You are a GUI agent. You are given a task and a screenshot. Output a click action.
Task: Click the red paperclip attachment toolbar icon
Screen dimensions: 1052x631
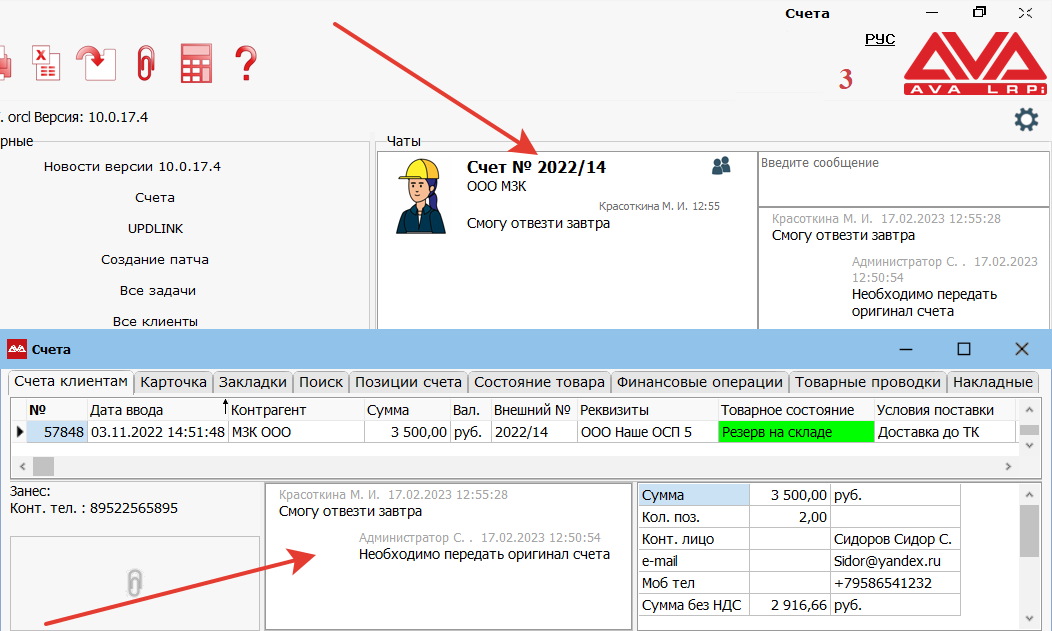coord(146,62)
